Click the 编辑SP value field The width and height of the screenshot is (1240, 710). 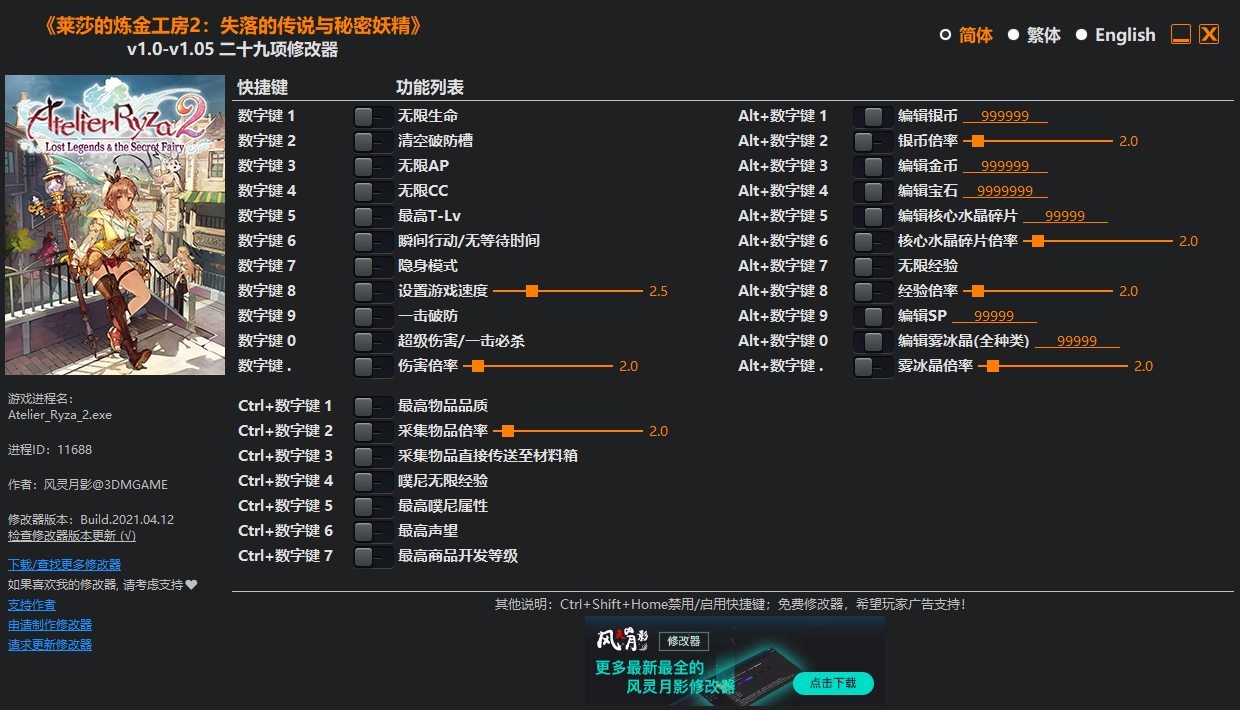point(994,315)
